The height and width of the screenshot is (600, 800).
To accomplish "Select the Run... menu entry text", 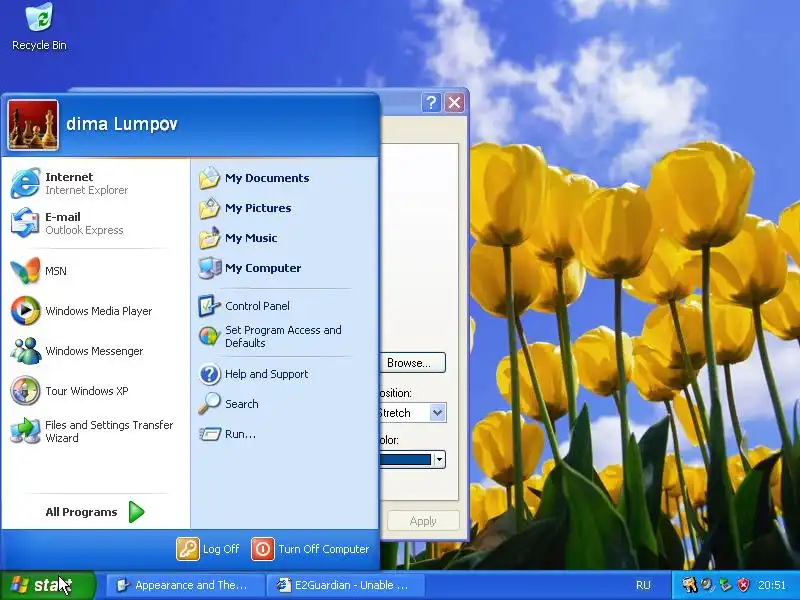I will pos(240,434).
